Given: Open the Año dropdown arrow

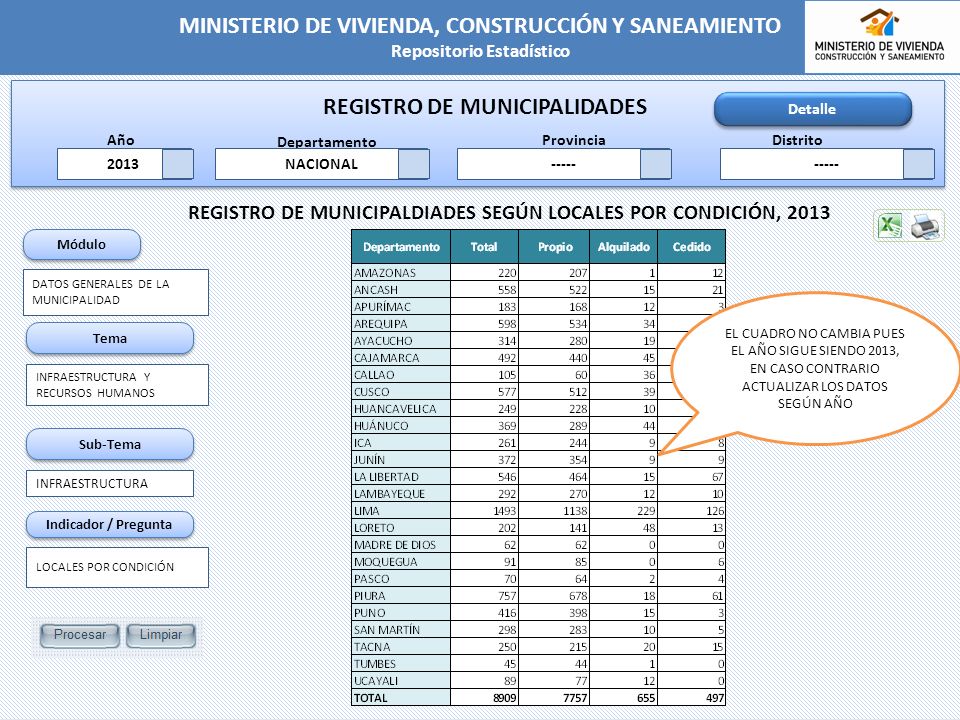Looking at the screenshot, I should tap(178, 164).
